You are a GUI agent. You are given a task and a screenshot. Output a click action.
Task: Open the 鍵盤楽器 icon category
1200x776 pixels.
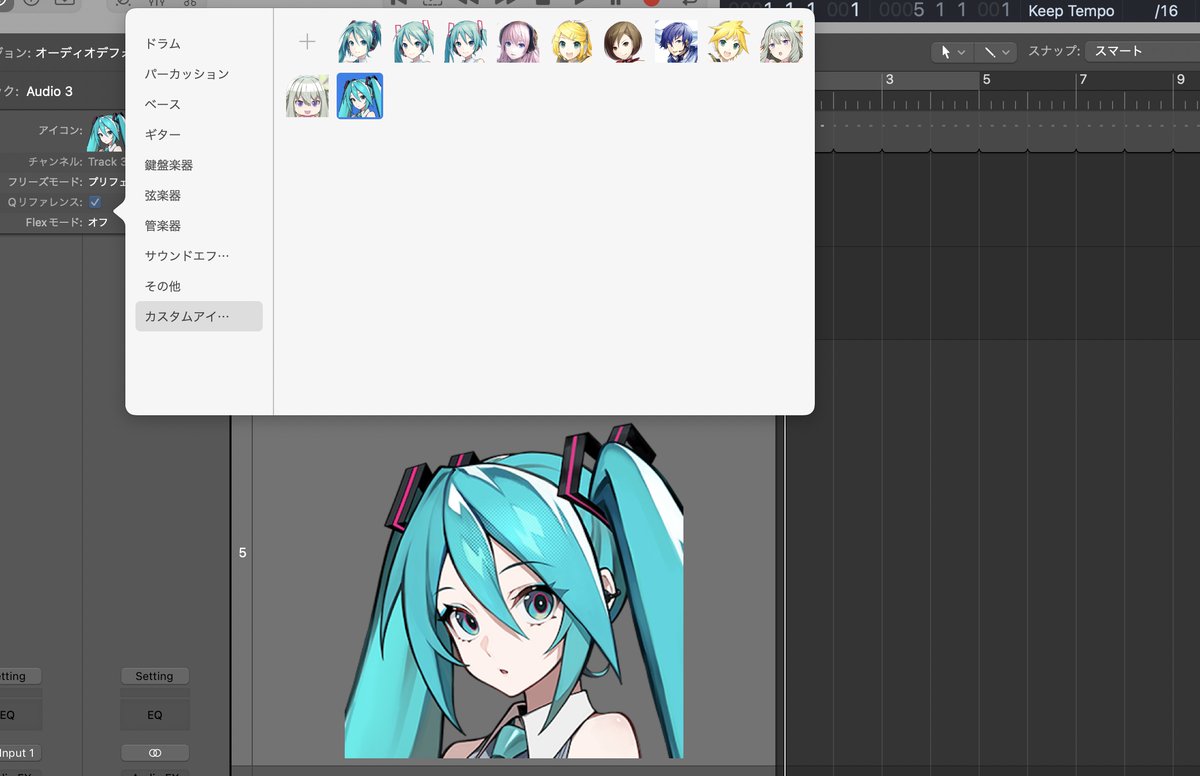(169, 165)
